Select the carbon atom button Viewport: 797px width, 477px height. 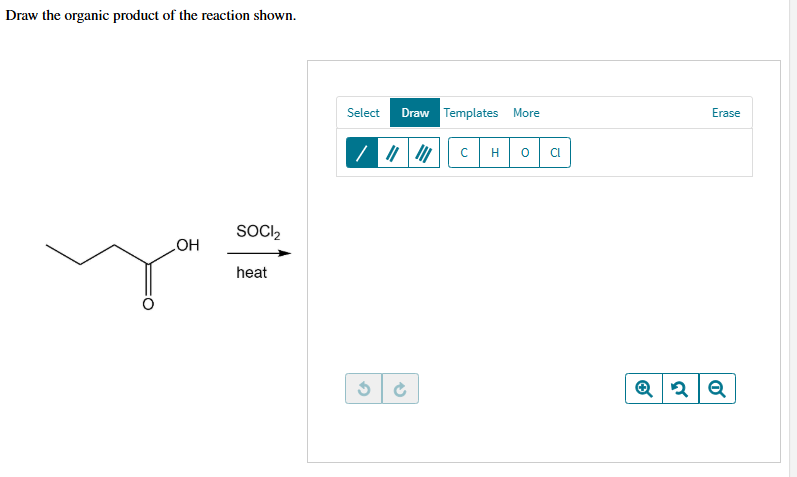click(465, 153)
